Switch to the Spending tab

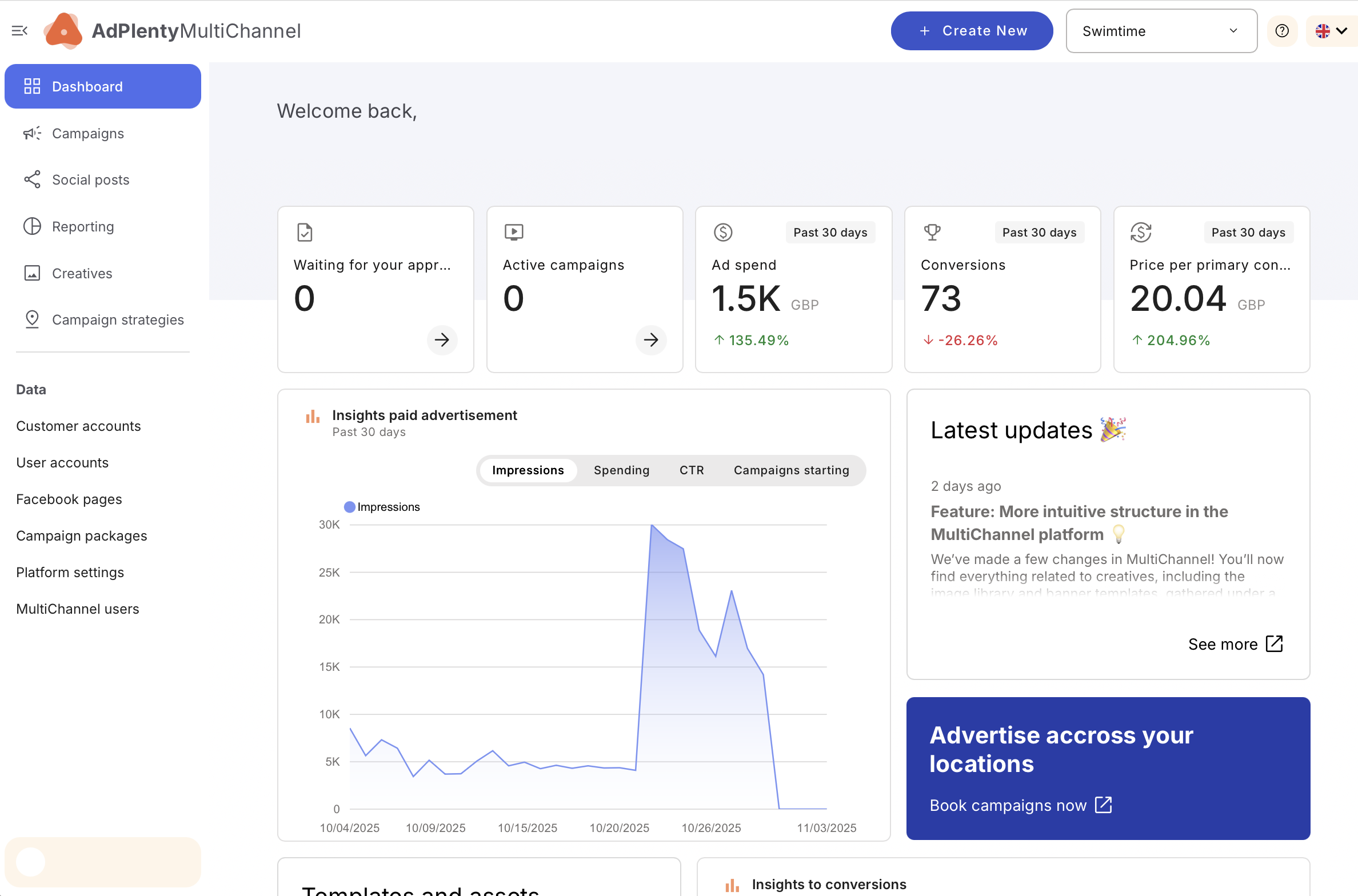click(621, 470)
